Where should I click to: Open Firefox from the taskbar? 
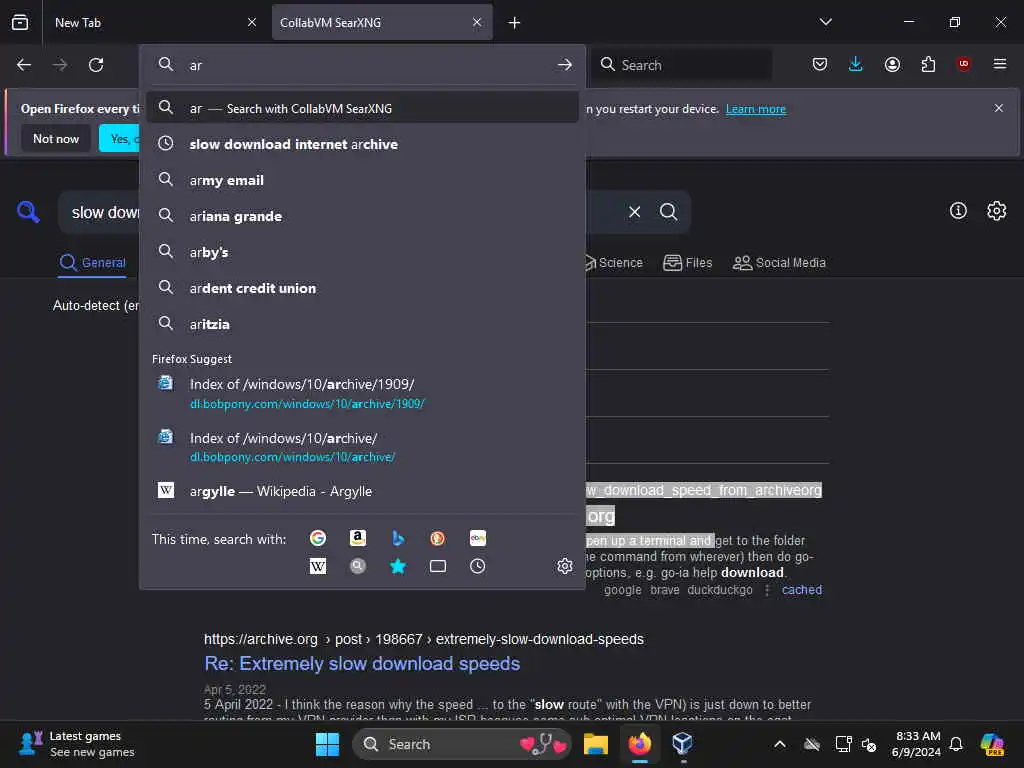640,744
